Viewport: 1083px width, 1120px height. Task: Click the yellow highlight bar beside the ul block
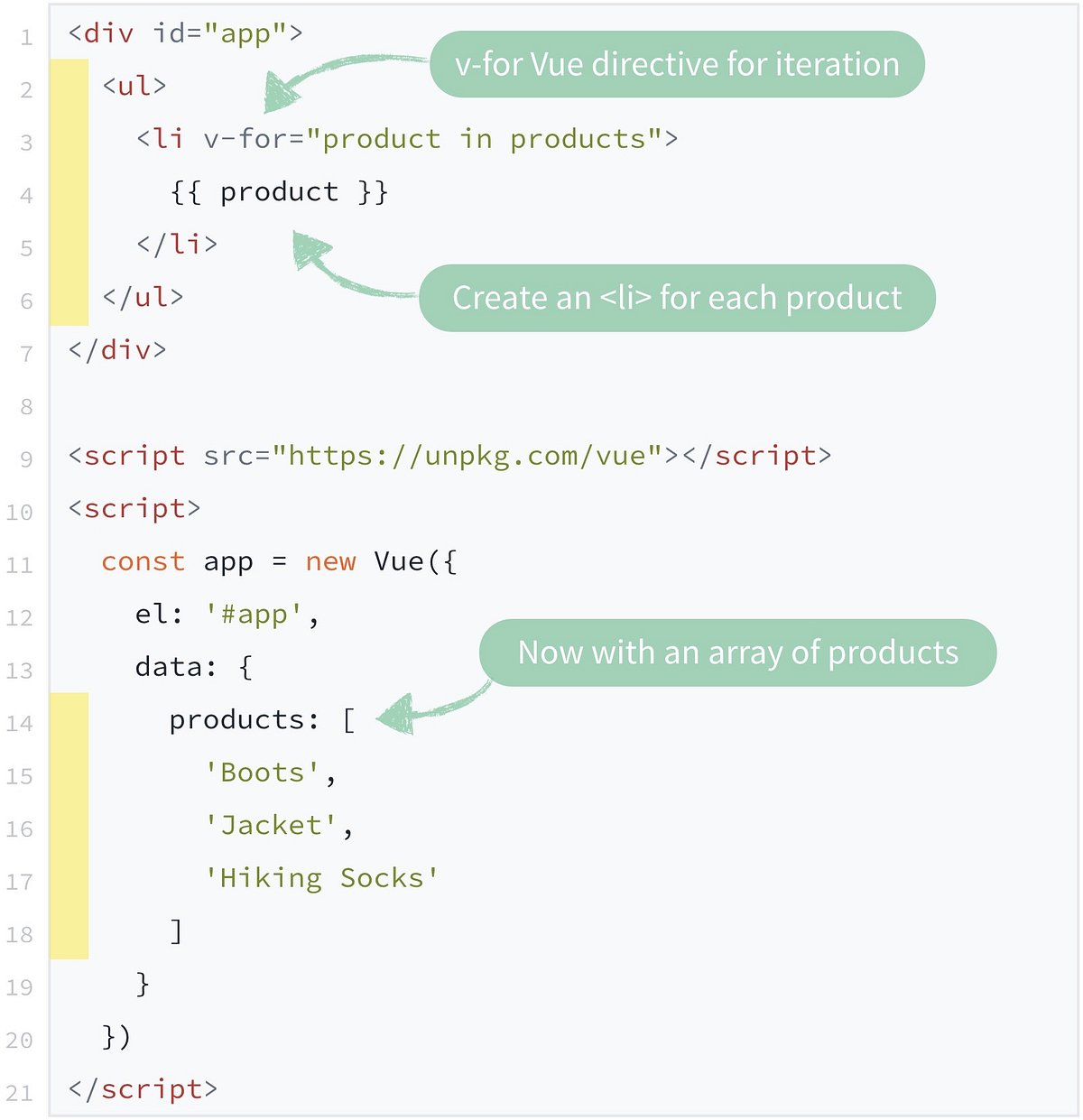(x=68, y=191)
